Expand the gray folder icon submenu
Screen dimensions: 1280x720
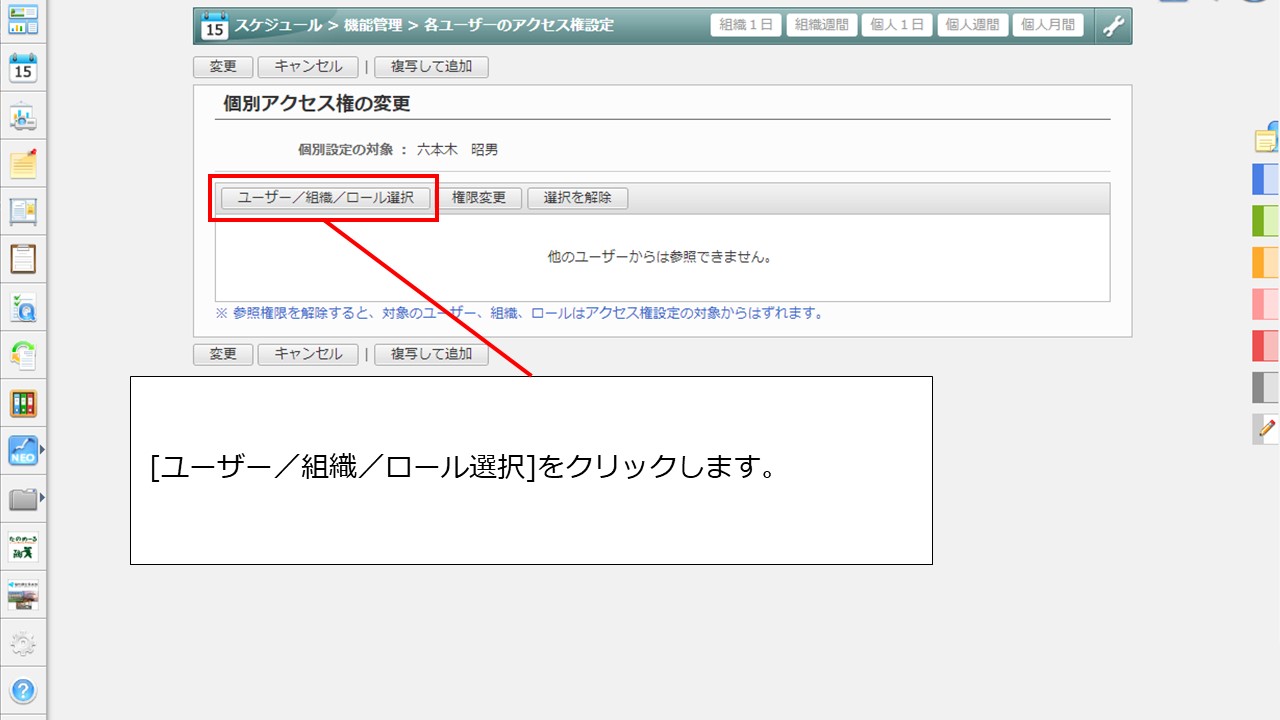point(41,498)
